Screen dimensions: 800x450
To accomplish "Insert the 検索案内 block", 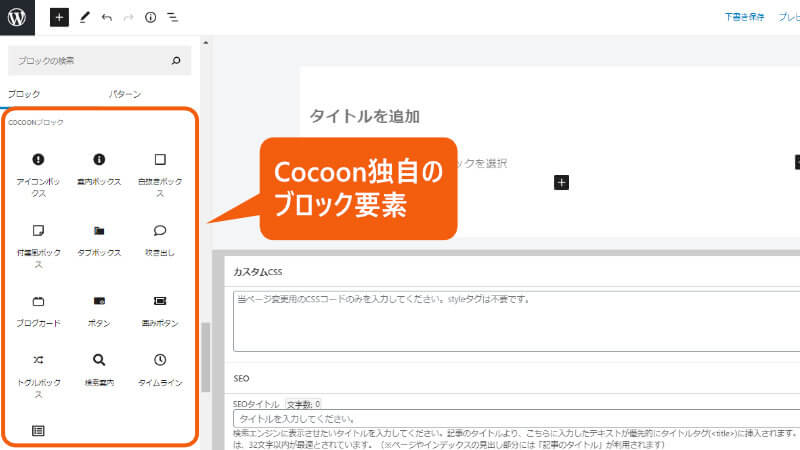I will coord(99,370).
